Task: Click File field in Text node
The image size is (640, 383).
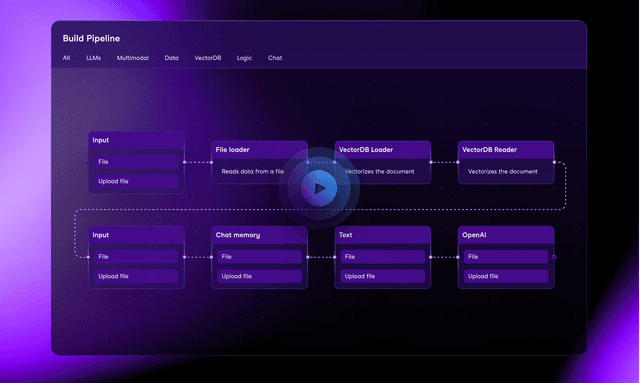Action: [383, 257]
